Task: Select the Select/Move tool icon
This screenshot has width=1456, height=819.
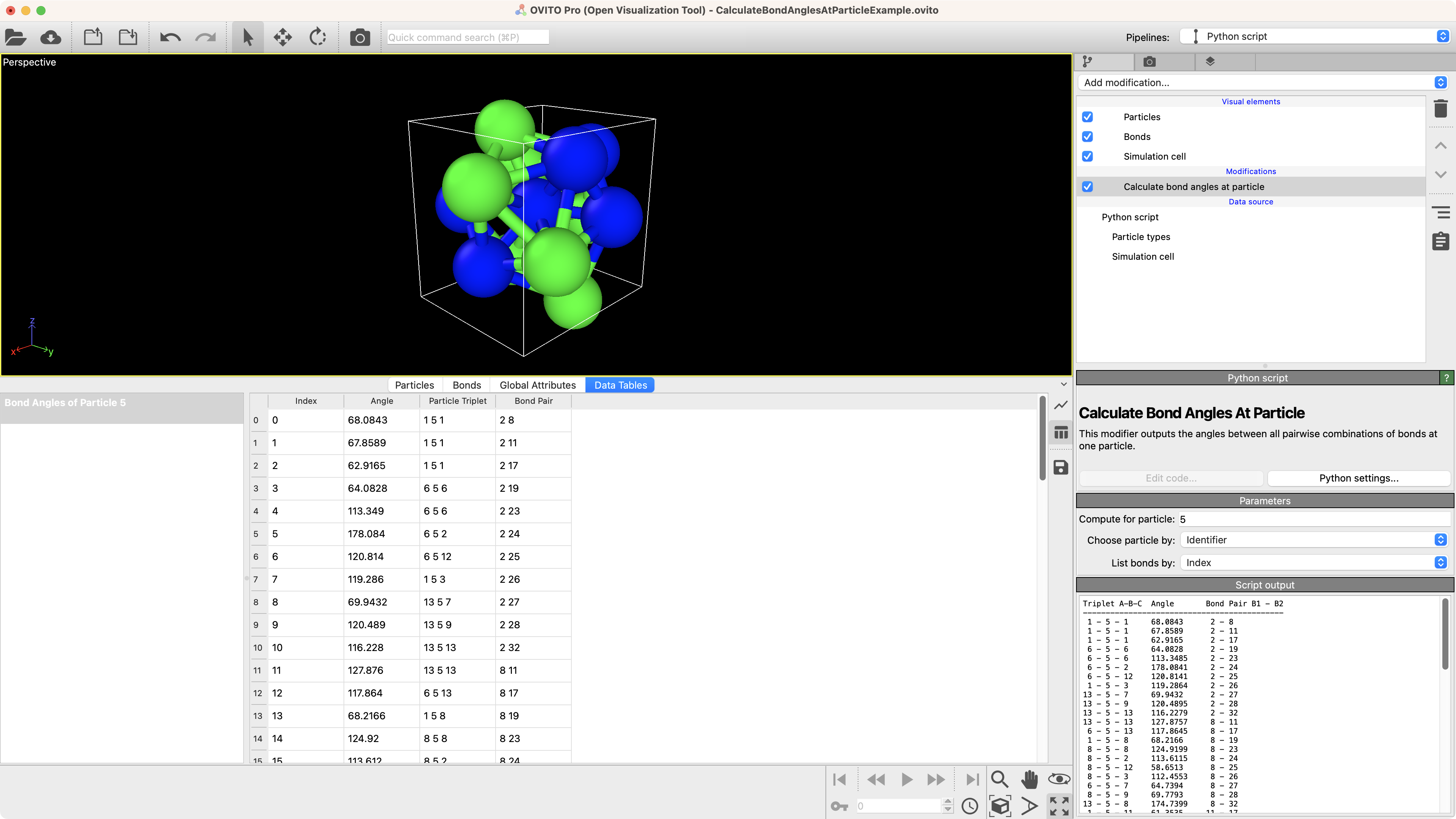Action: tap(248, 38)
